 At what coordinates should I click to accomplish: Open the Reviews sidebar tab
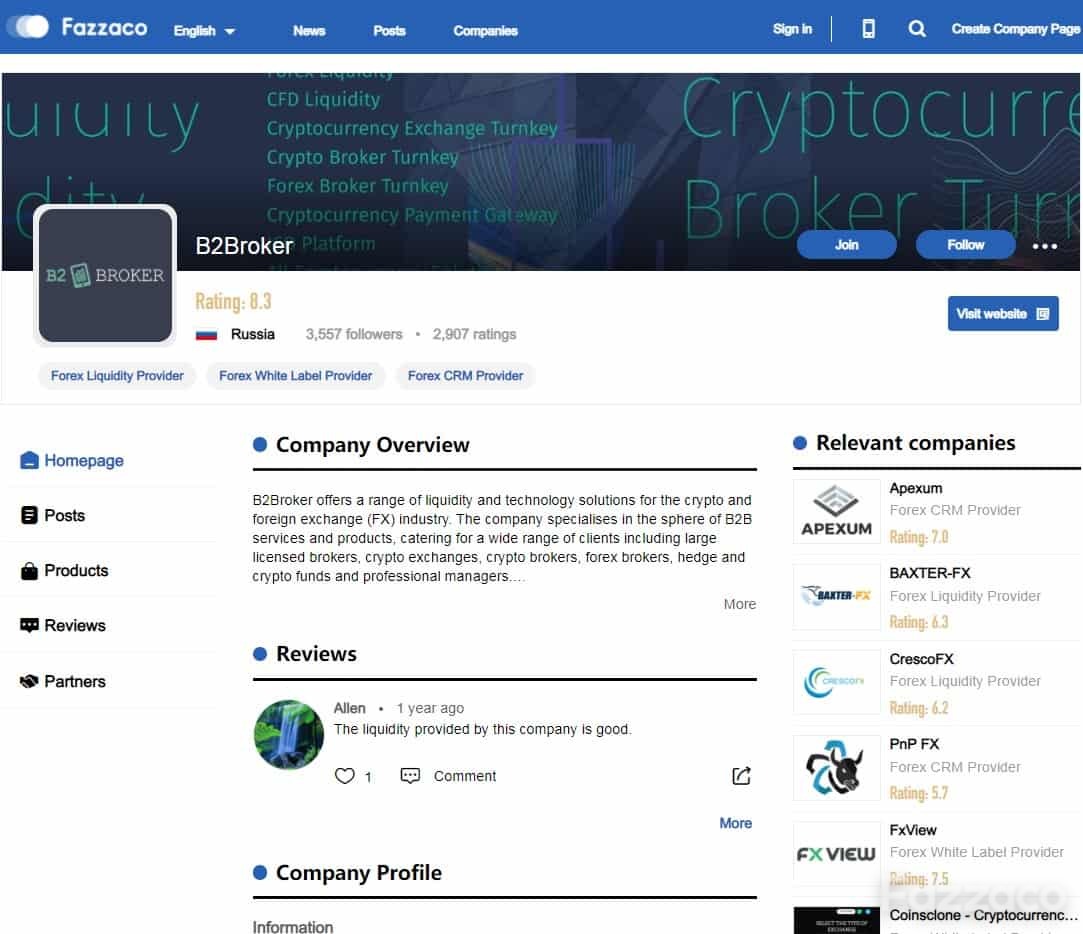coord(63,625)
